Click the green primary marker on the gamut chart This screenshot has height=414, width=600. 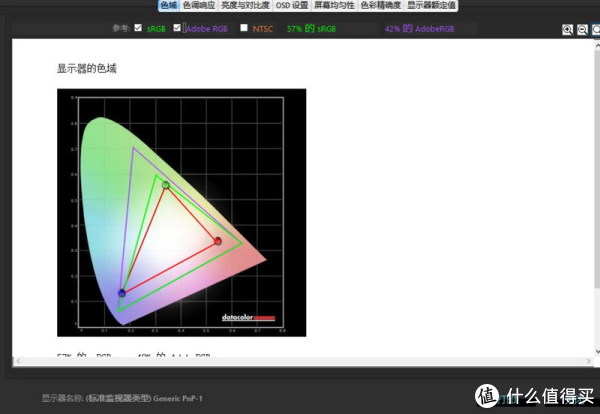click(x=166, y=185)
